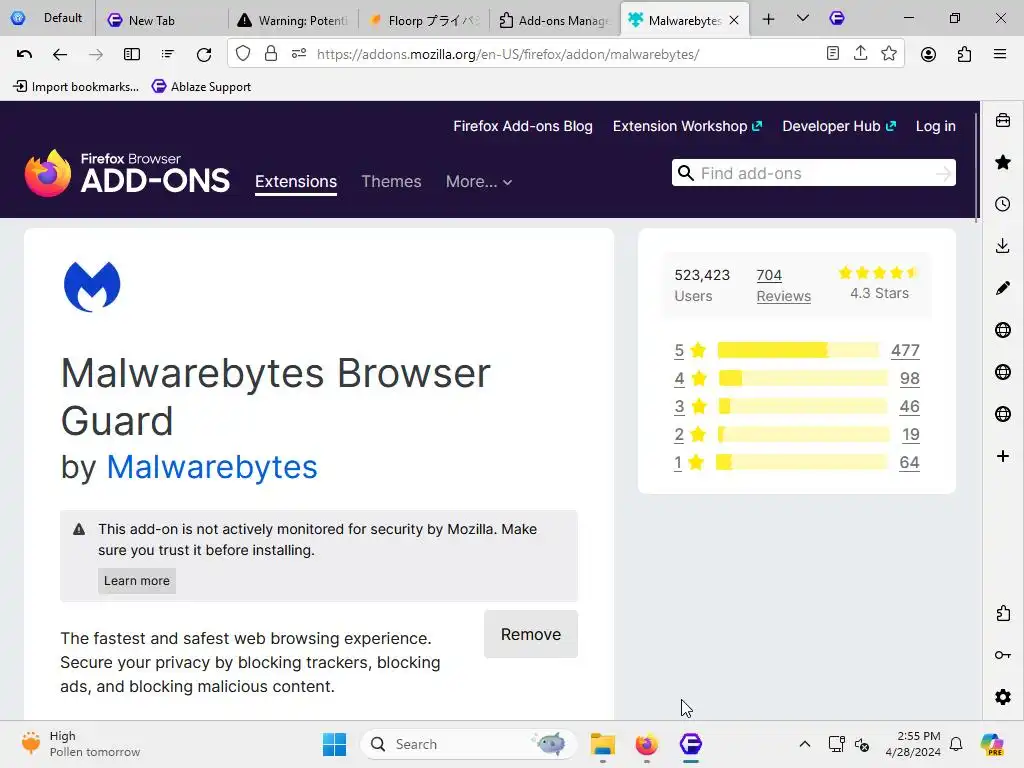Open site permissions icon in address bar

[x=299, y=54]
